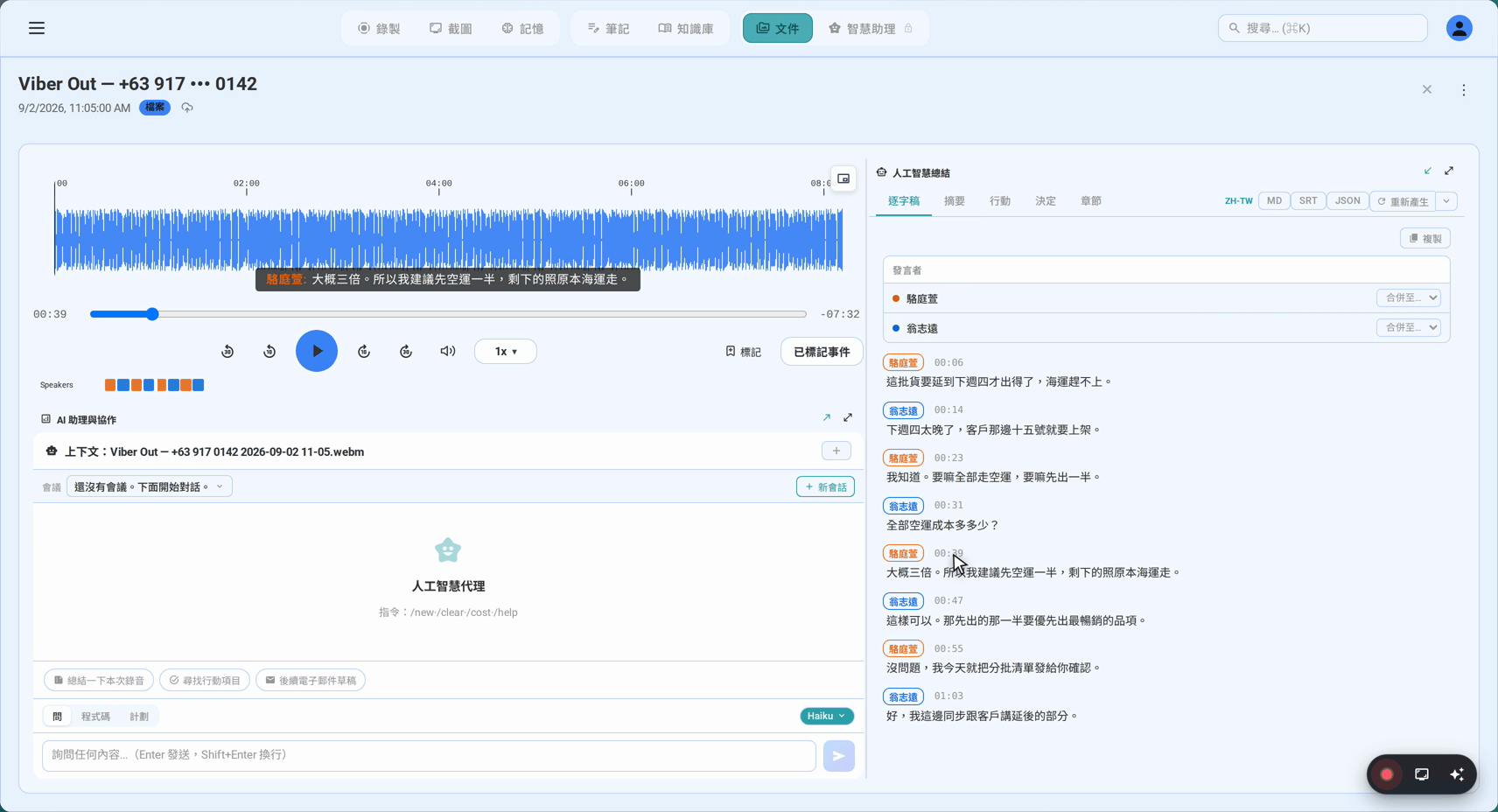1498x812 pixels.
Task: Open the Haiku model dropdown
Action: tap(827, 716)
